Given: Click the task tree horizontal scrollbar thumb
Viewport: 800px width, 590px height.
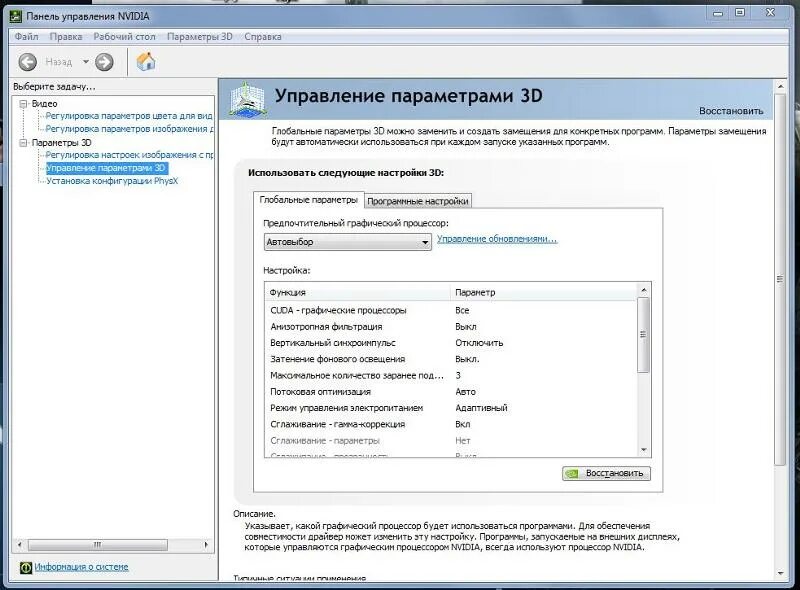Looking at the screenshot, I should click(x=97, y=545).
